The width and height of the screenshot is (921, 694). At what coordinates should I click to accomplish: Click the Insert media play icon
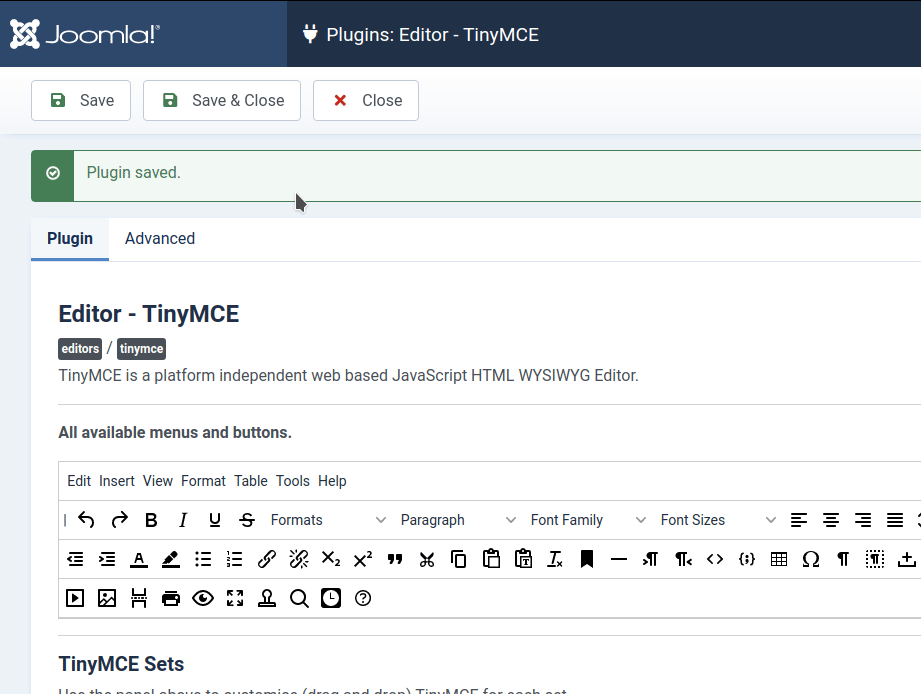pos(75,598)
